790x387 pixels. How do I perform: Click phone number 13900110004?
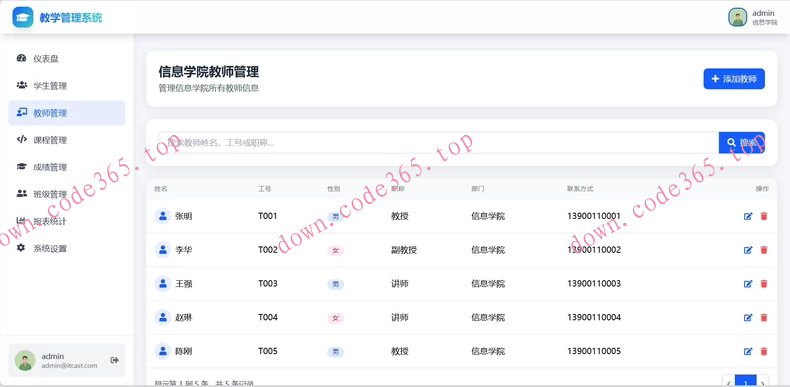coord(594,317)
